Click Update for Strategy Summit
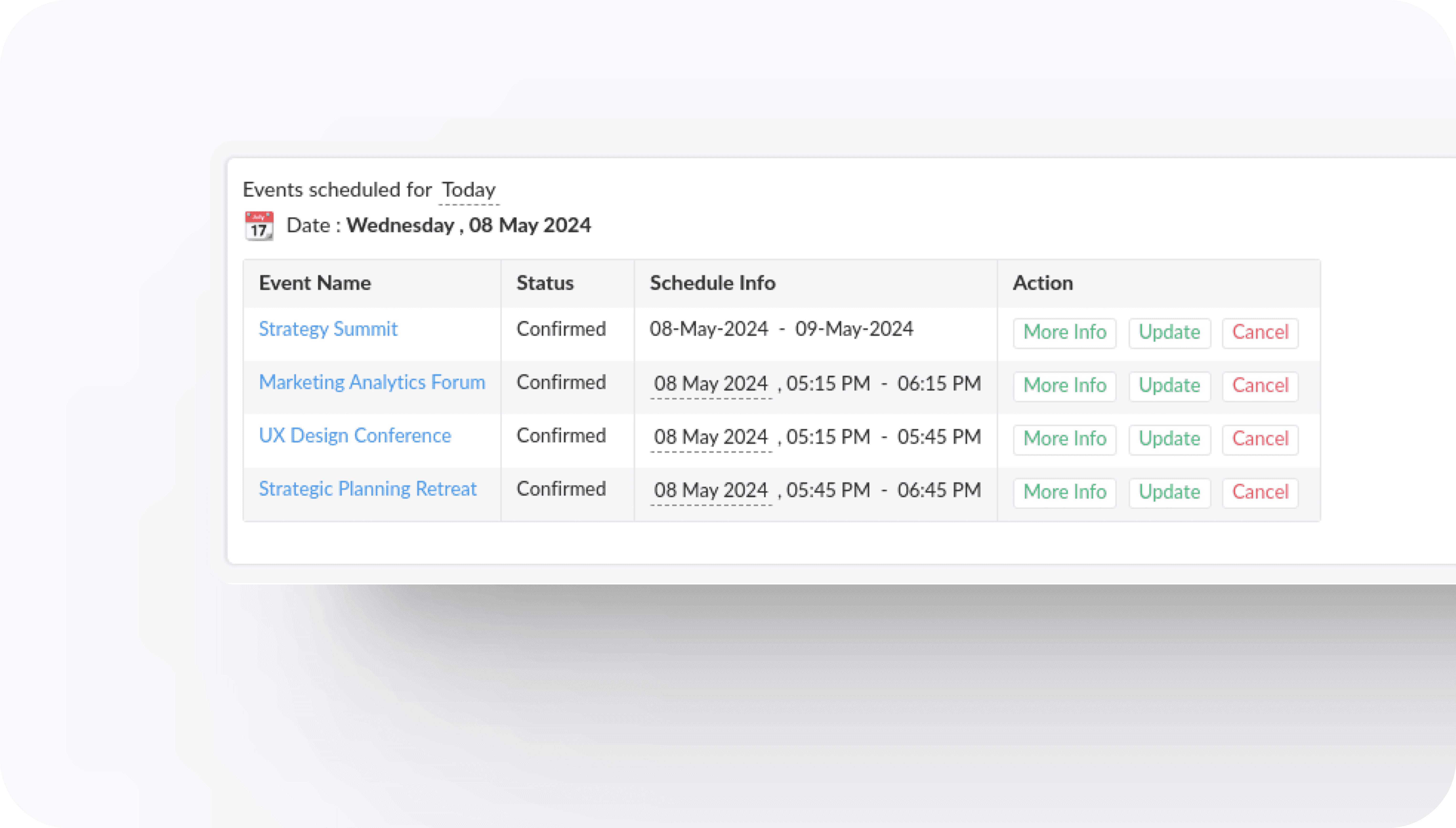 tap(1169, 332)
